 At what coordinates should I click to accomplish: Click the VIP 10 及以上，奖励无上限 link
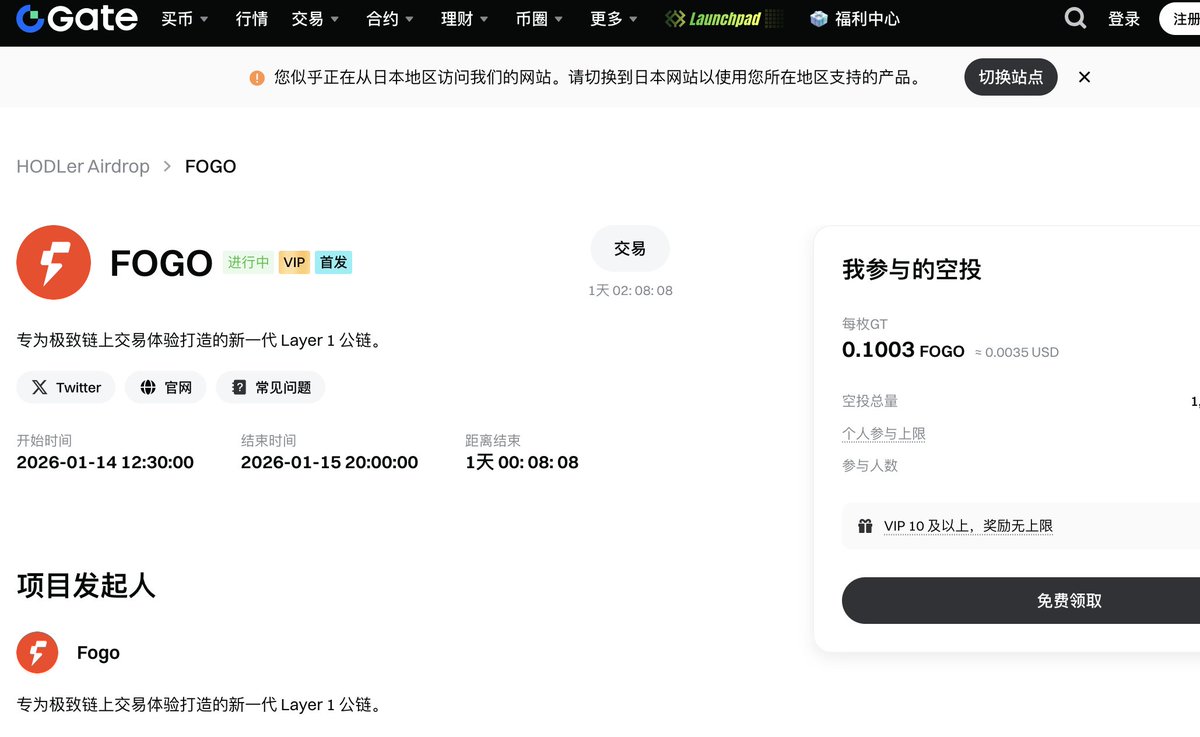(x=968, y=526)
